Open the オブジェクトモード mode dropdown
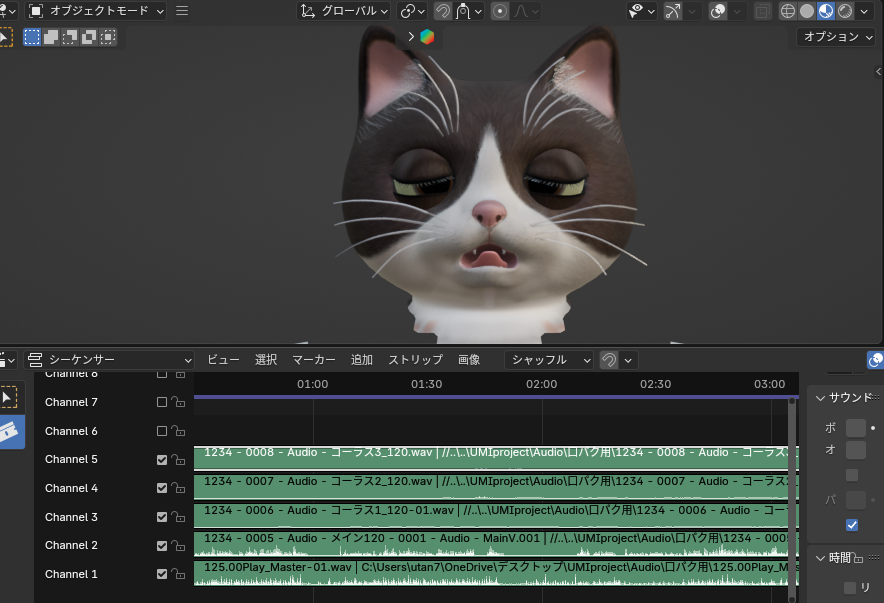Image resolution: width=884 pixels, height=603 pixels. point(96,11)
